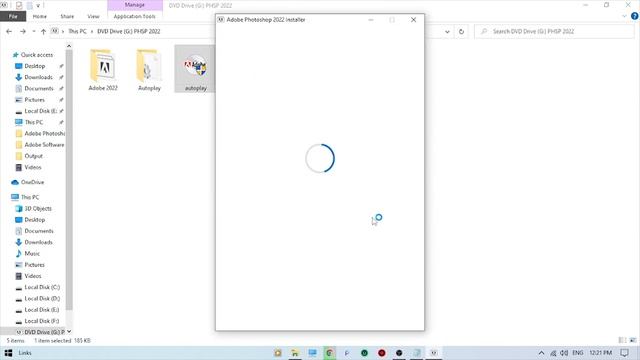Image resolution: width=640 pixels, height=360 pixels.
Task: Select the Manage contextual tab
Action: point(135,5)
